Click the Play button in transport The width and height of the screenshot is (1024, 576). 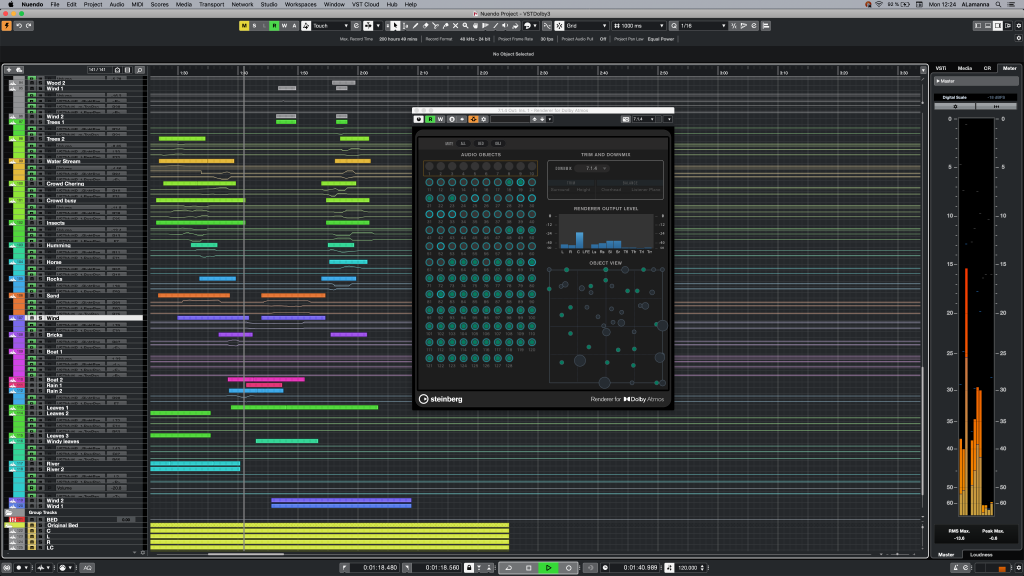549,568
